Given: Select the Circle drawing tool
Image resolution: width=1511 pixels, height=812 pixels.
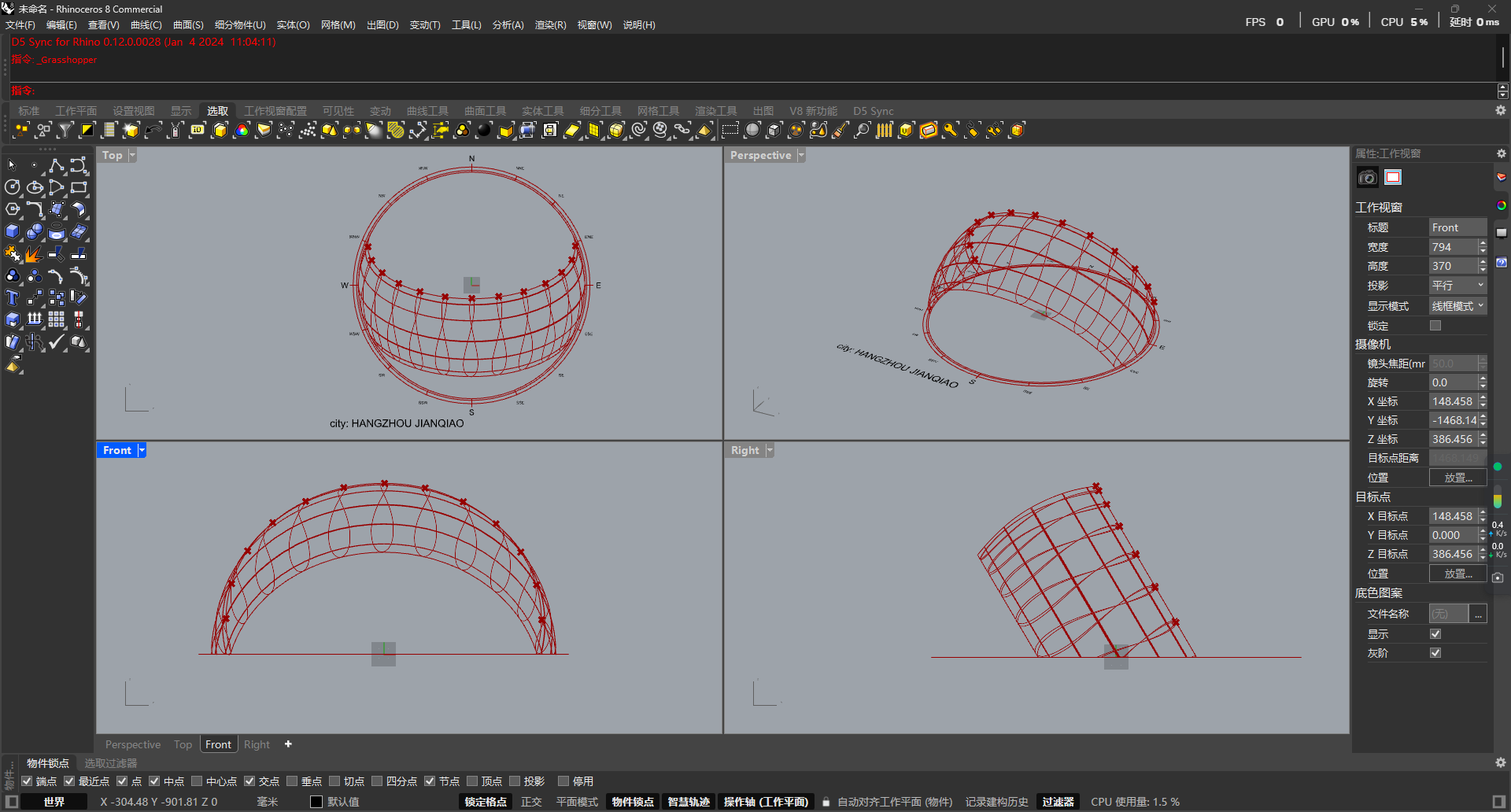Looking at the screenshot, I should coord(12,187).
